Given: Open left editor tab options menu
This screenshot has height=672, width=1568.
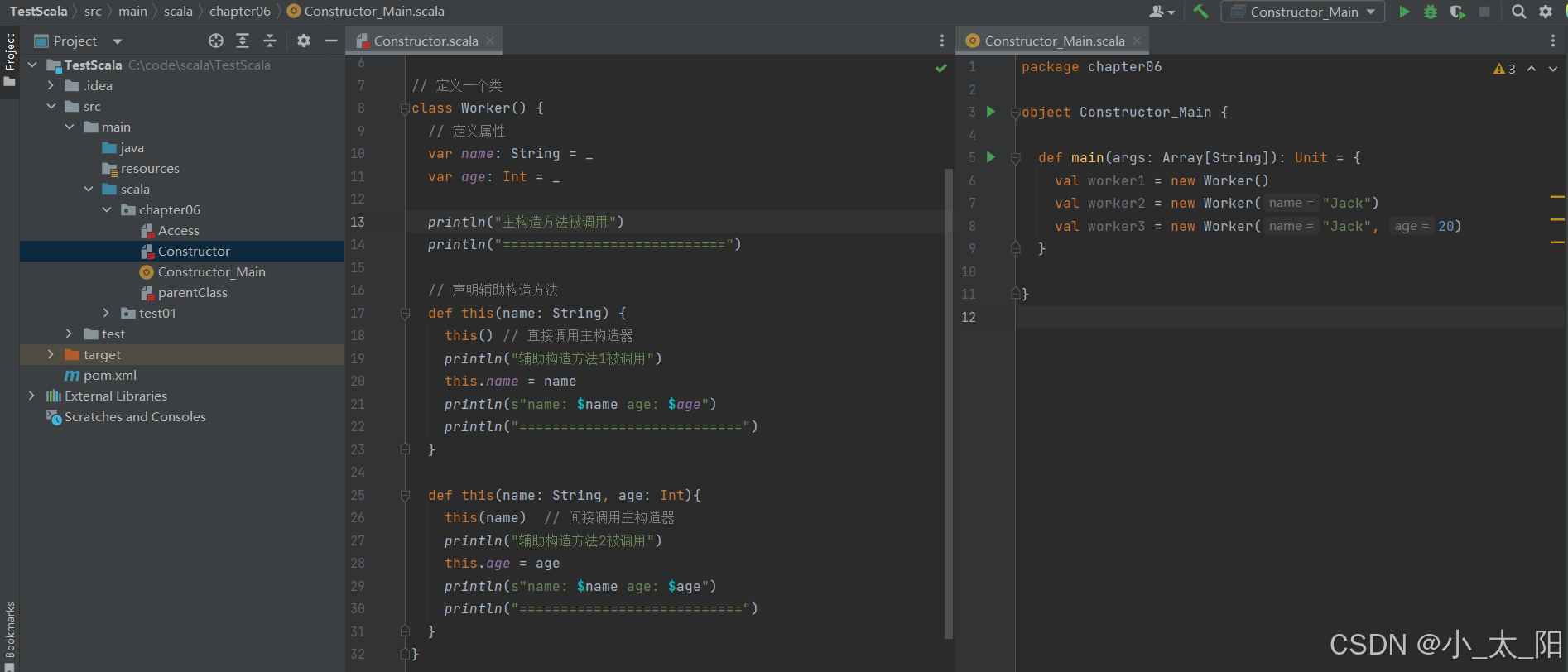Looking at the screenshot, I should coord(941,41).
